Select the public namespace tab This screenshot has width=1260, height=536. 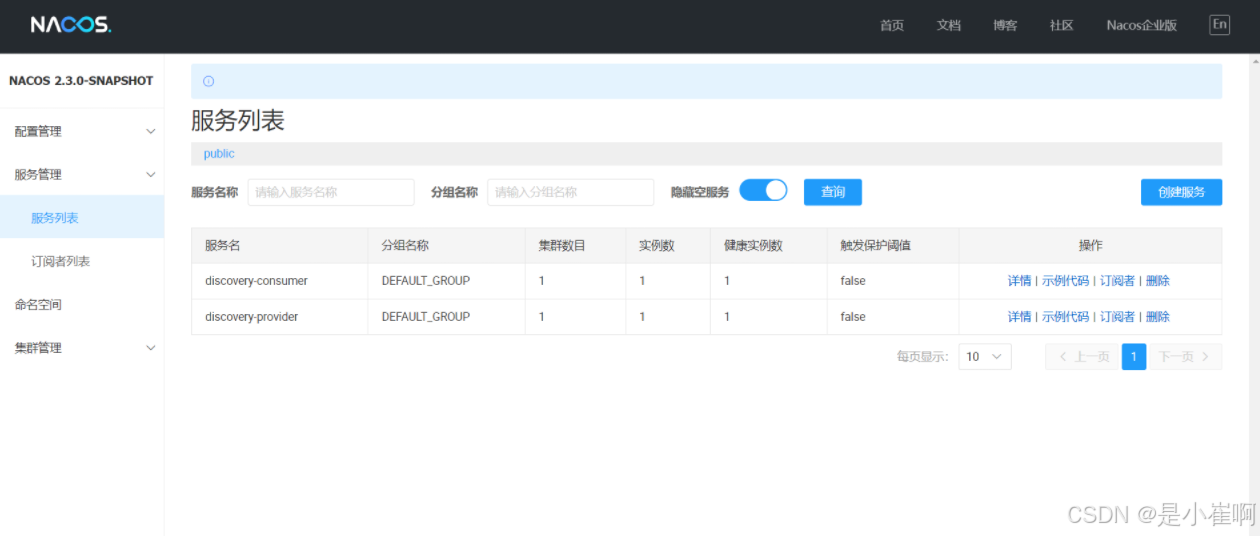(x=219, y=154)
